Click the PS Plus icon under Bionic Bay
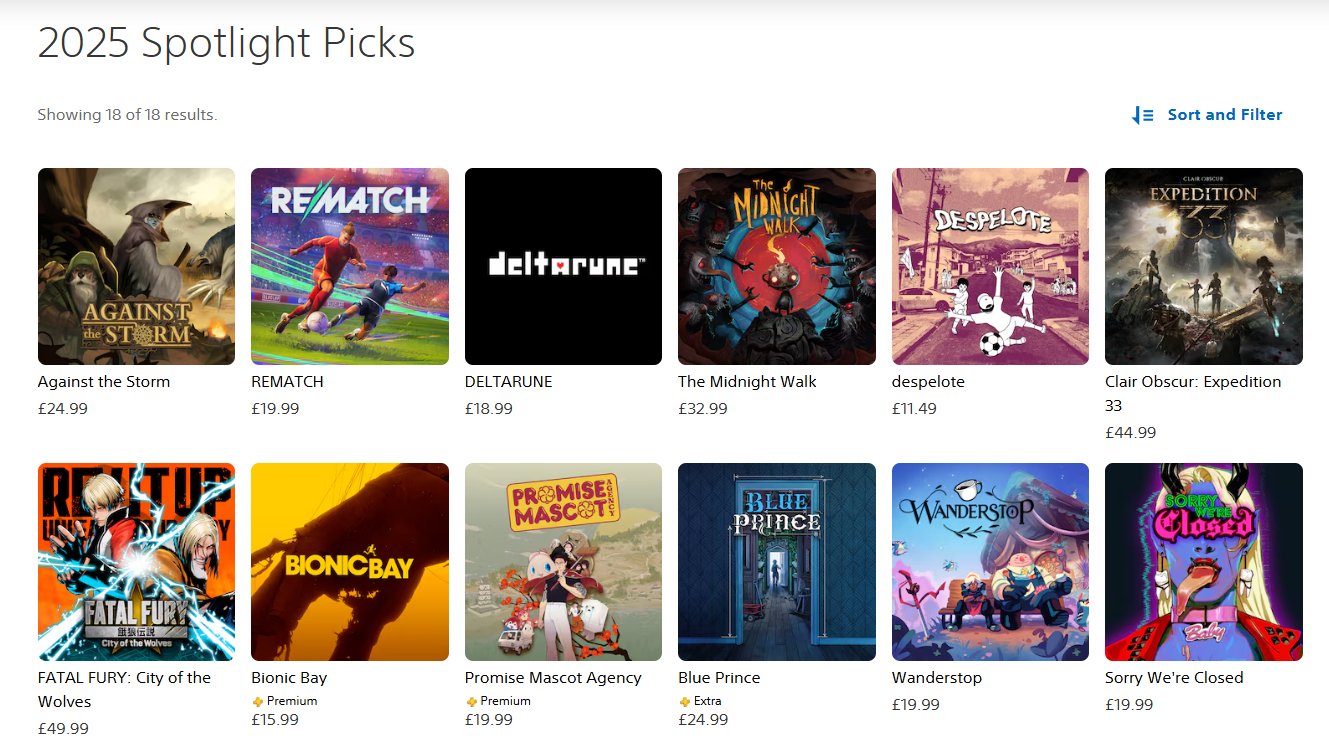This screenshot has height=743, width=1329. [258, 702]
